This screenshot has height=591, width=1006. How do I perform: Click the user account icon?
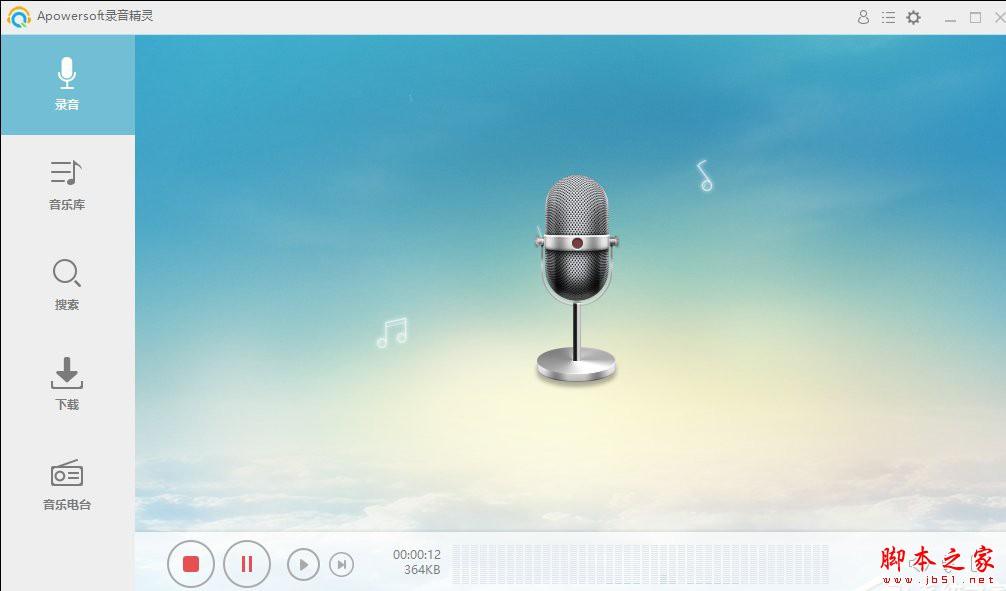tap(862, 17)
